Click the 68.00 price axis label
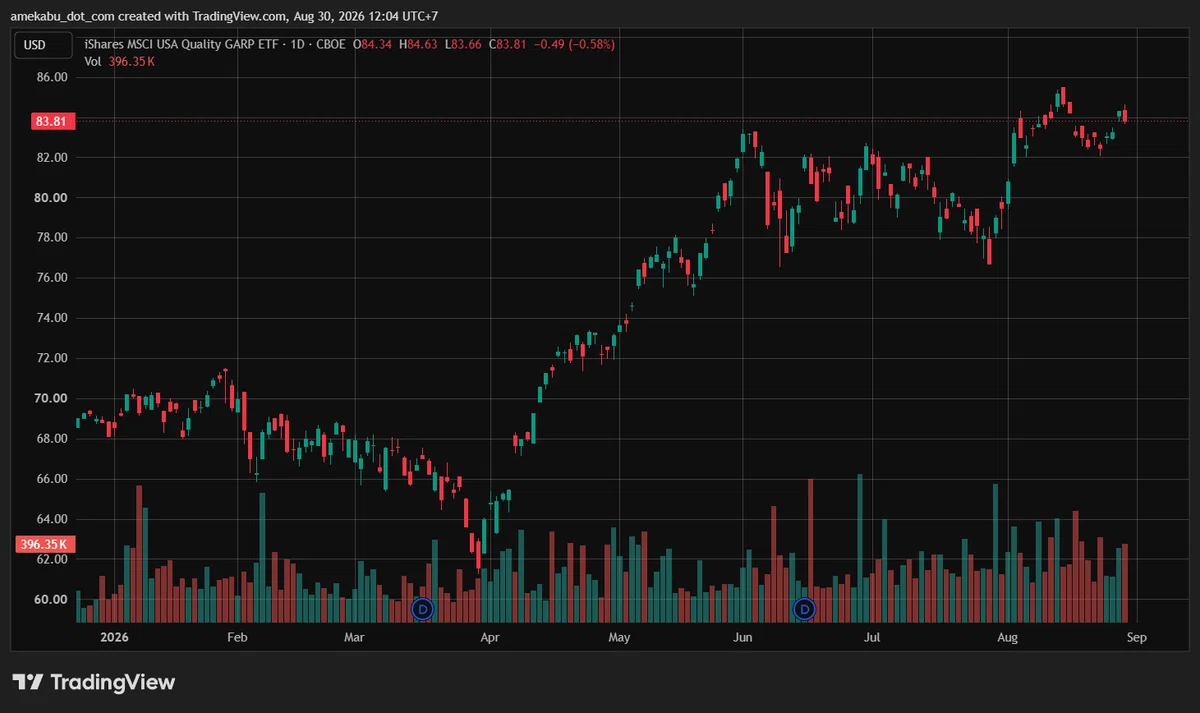Image resolution: width=1200 pixels, height=713 pixels. 52,439
